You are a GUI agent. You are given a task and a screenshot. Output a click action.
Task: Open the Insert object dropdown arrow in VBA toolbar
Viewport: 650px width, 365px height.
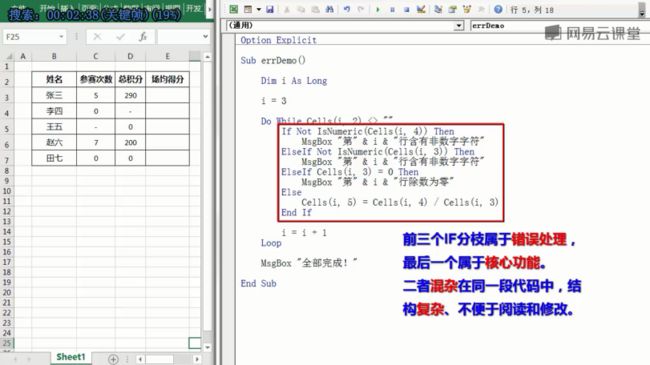259,9
